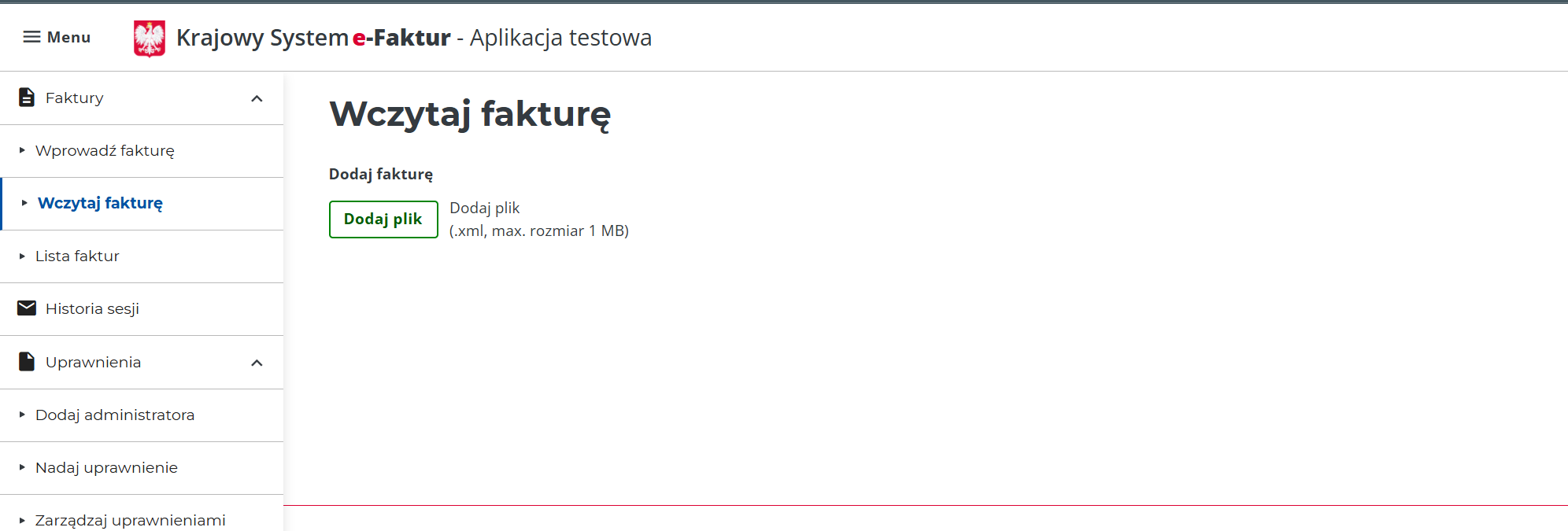Click the Polish eagle emblem logo

tap(149, 37)
